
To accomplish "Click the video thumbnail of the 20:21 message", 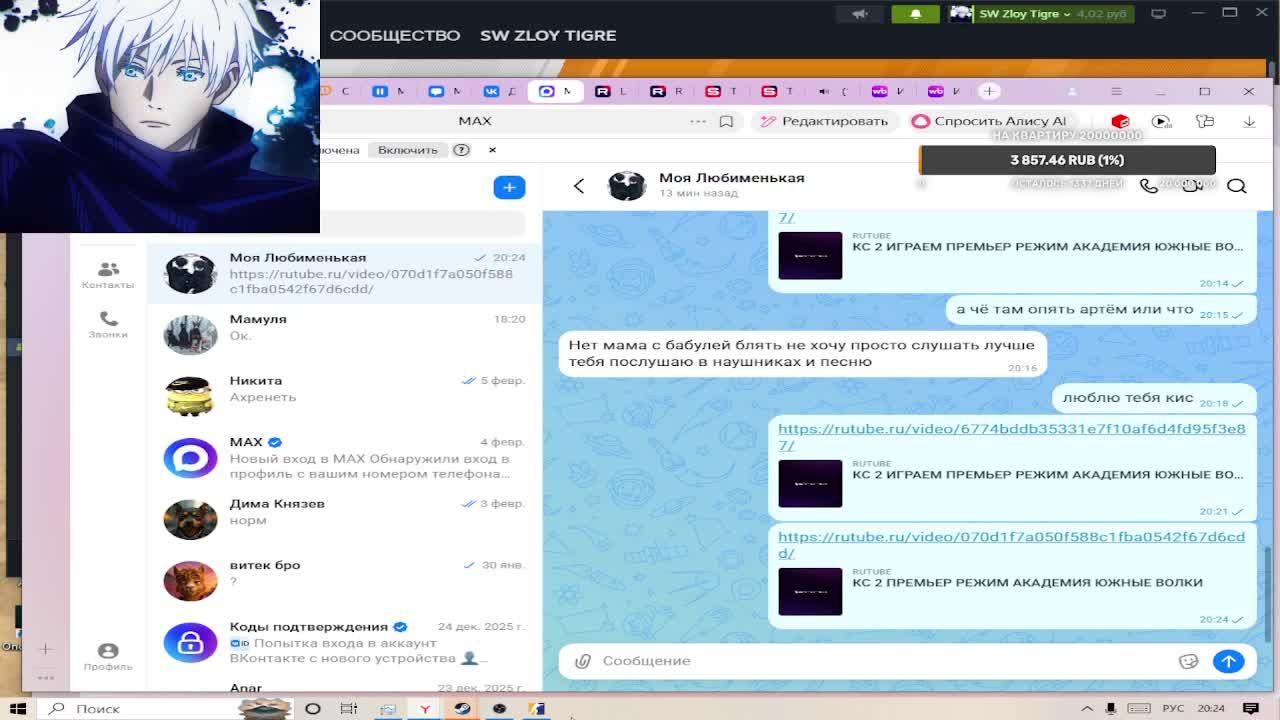I will (810, 483).
